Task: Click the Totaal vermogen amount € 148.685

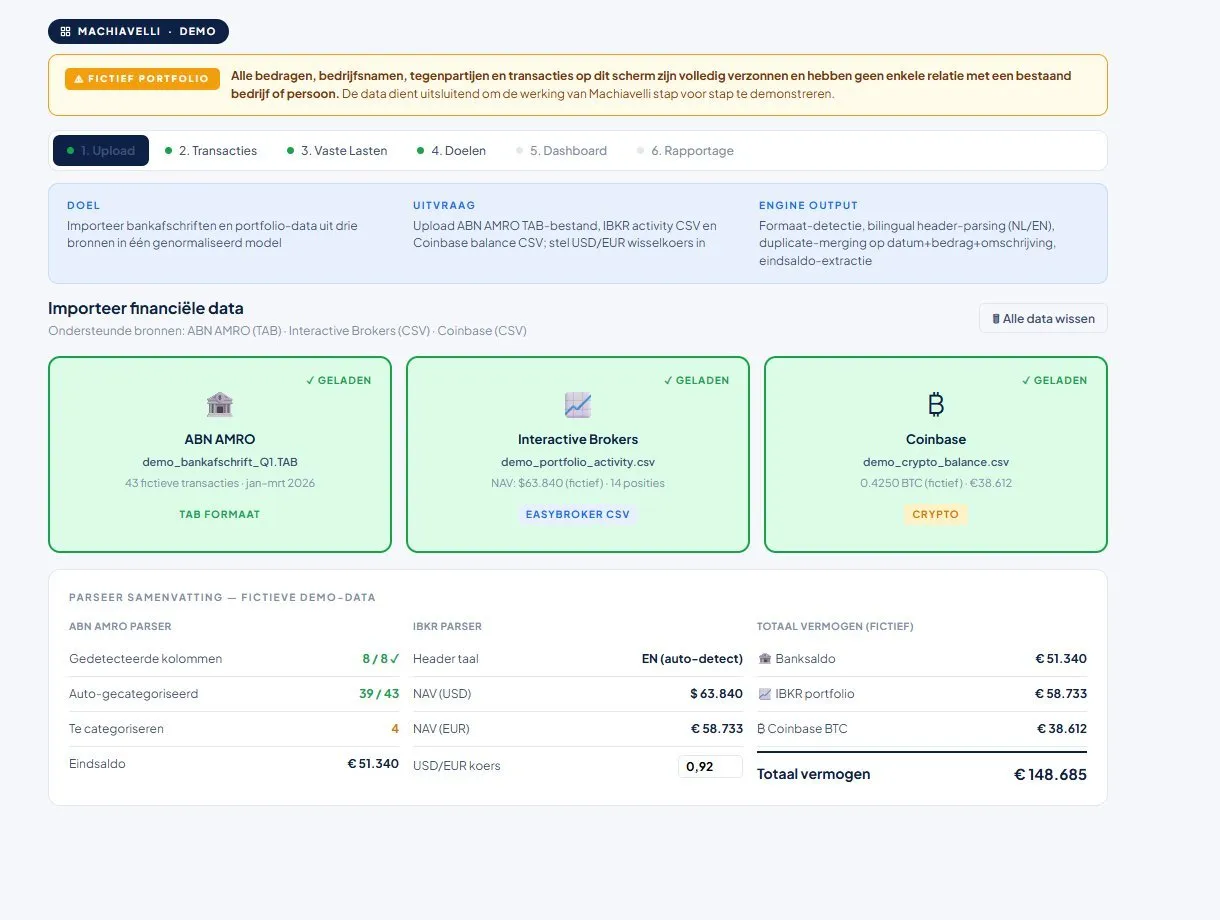Action: click(x=1050, y=774)
